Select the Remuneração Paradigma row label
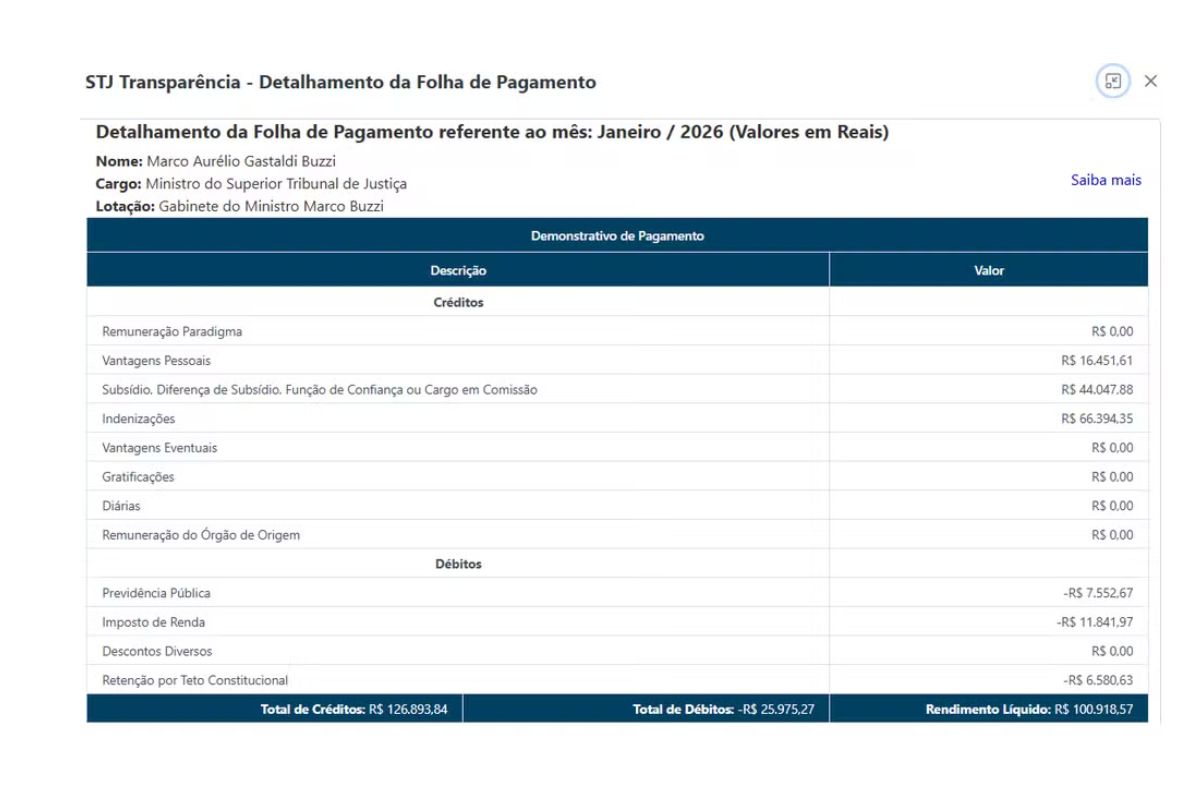 click(172, 332)
